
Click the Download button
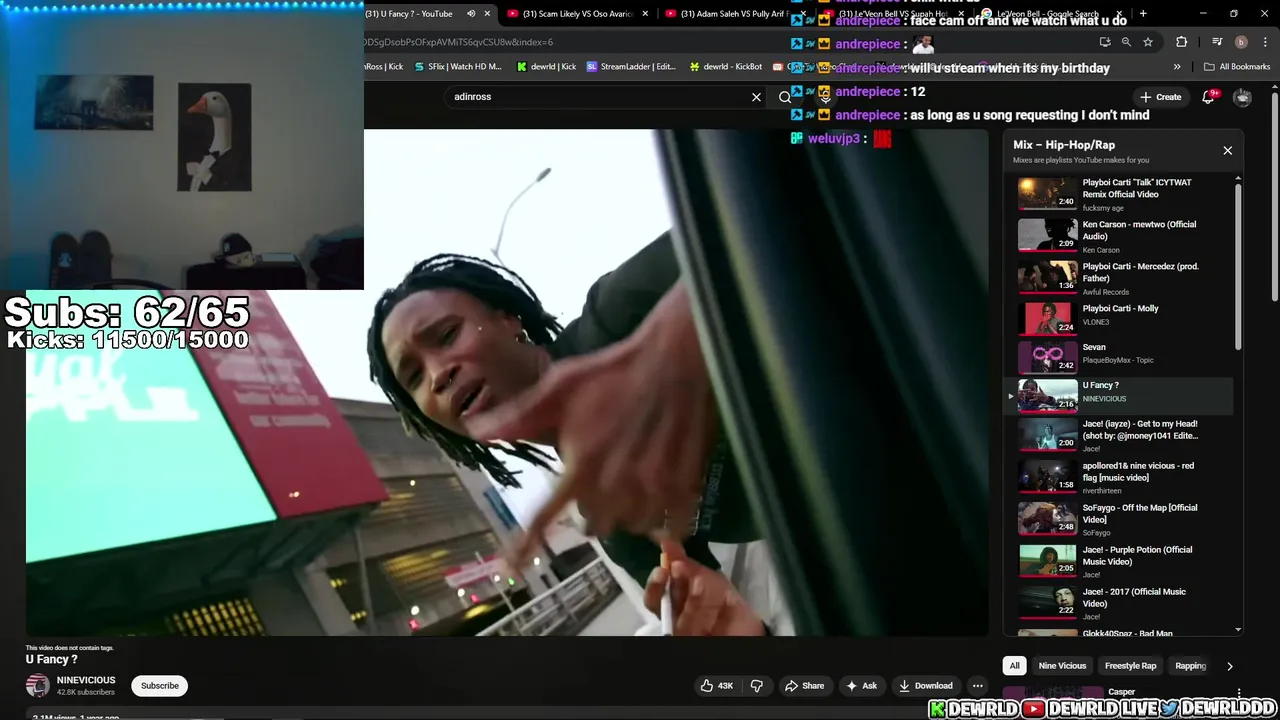pyautogui.click(x=925, y=685)
